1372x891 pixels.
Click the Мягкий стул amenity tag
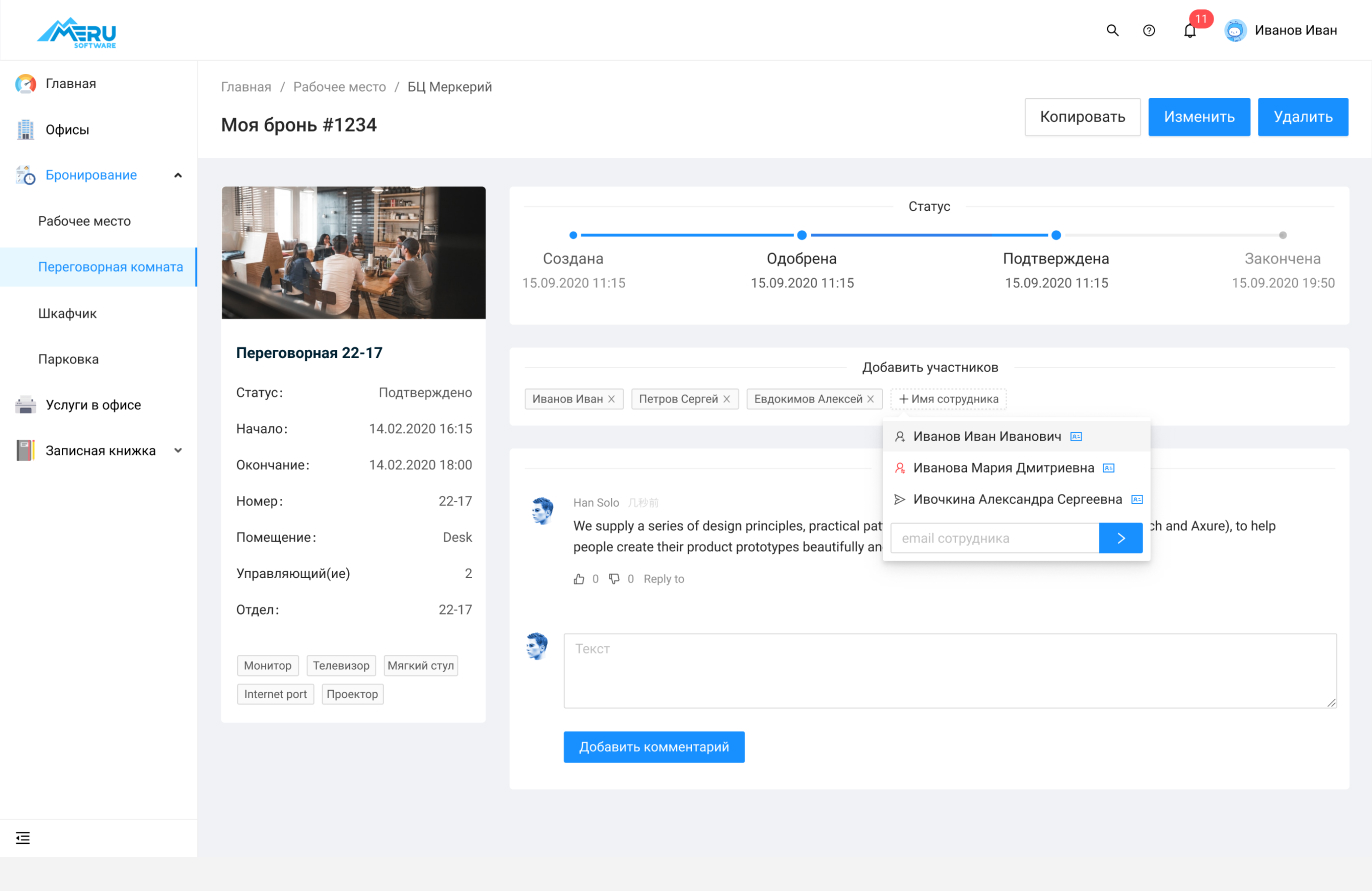[421, 665]
